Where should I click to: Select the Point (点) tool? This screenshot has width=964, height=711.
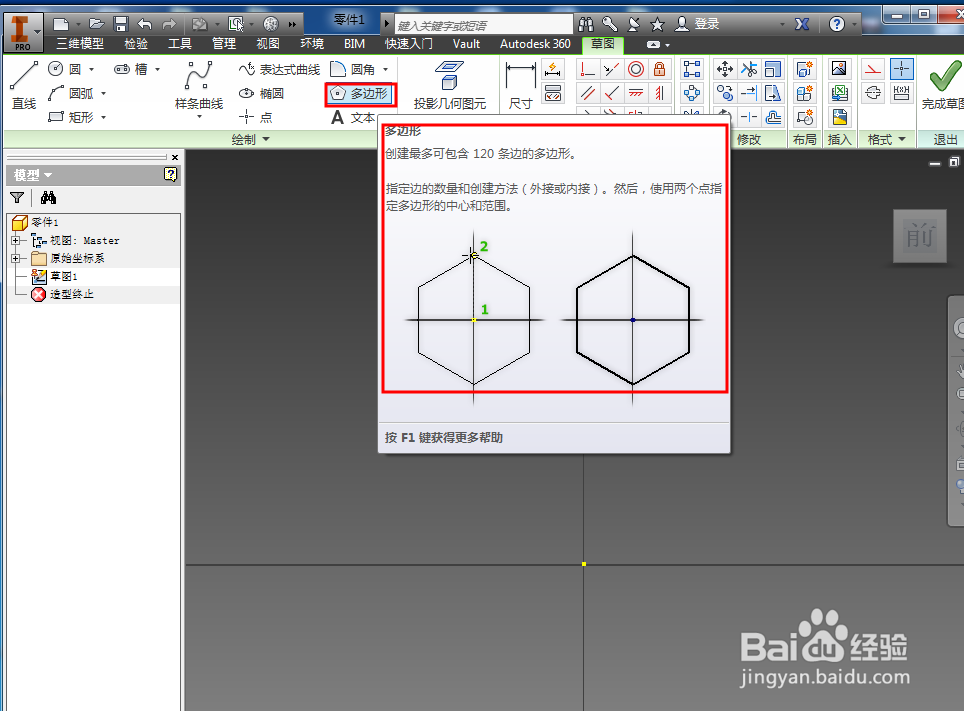(x=256, y=117)
